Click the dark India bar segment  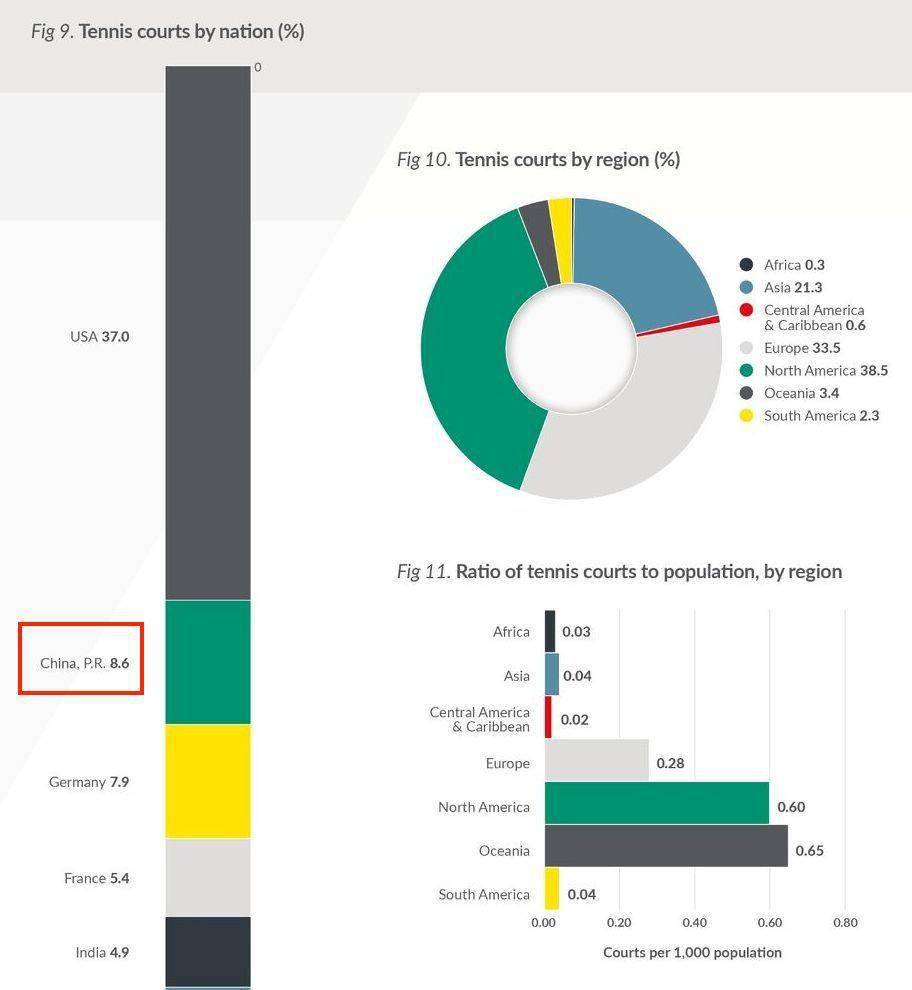(208, 952)
